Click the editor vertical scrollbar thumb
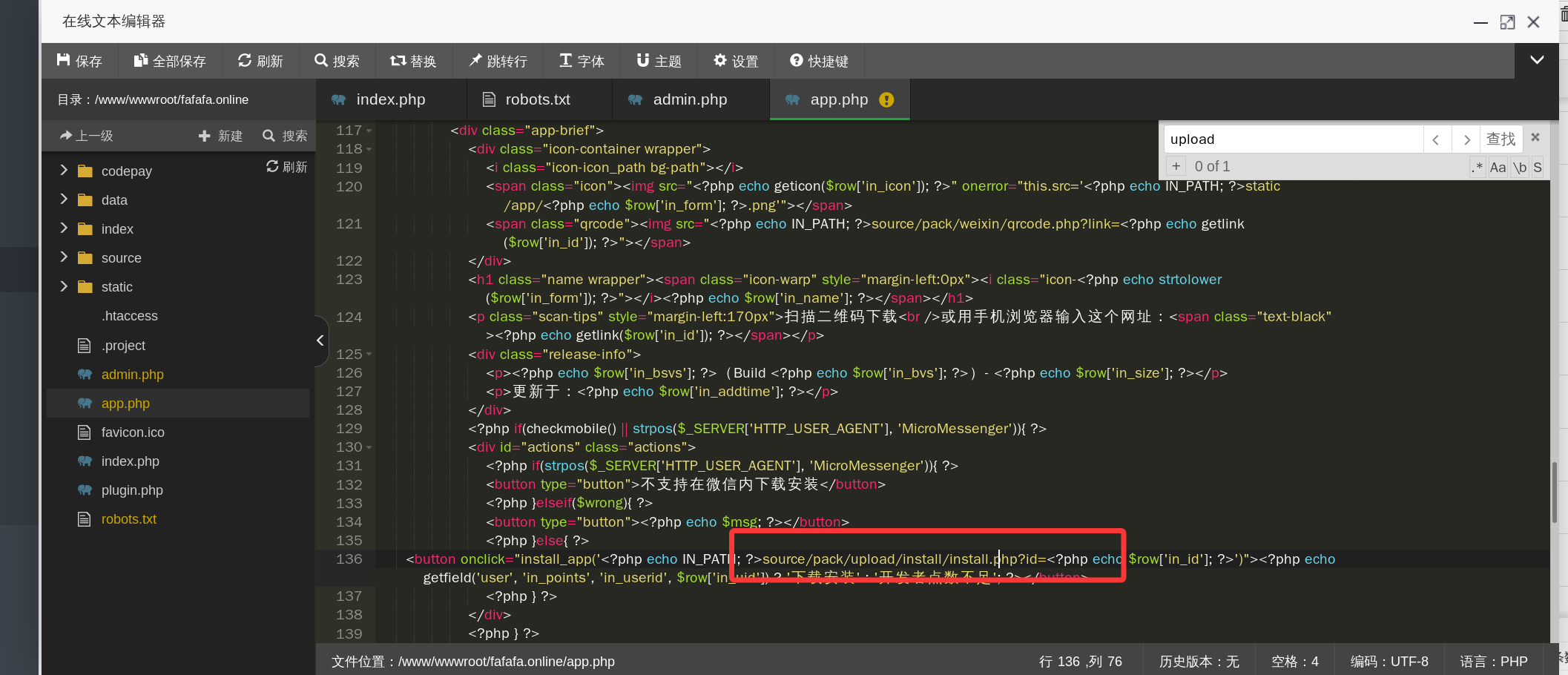This screenshot has width=1568, height=675. 1554,492
